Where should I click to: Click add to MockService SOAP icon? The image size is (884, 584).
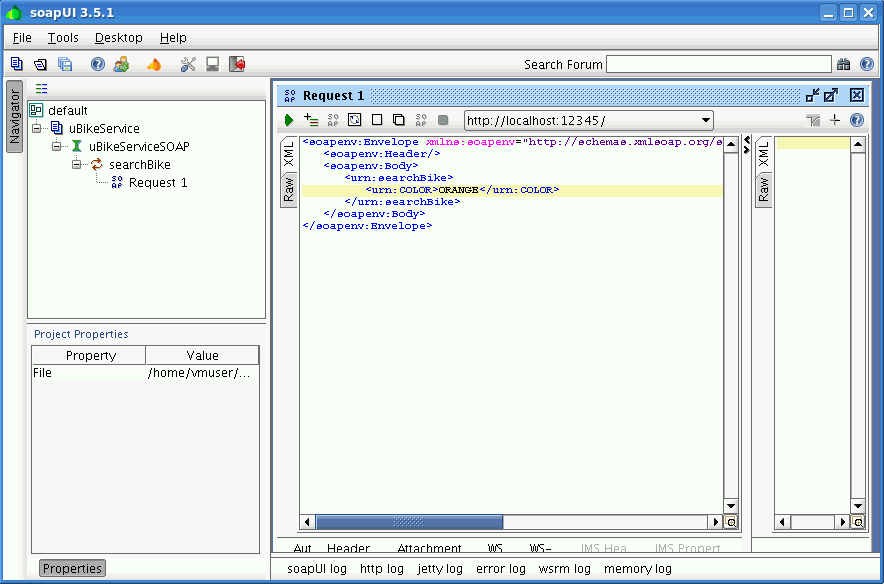[333, 120]
